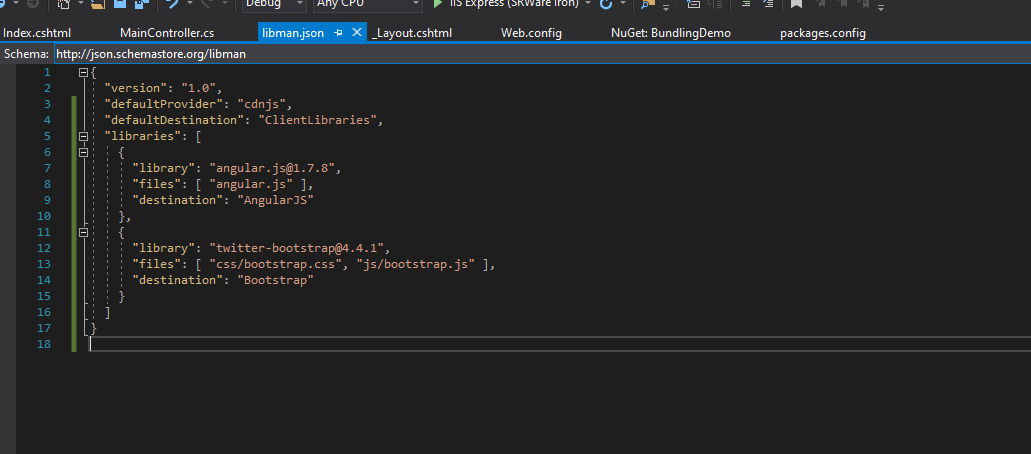Click the New Project toolbar icon

64,4
